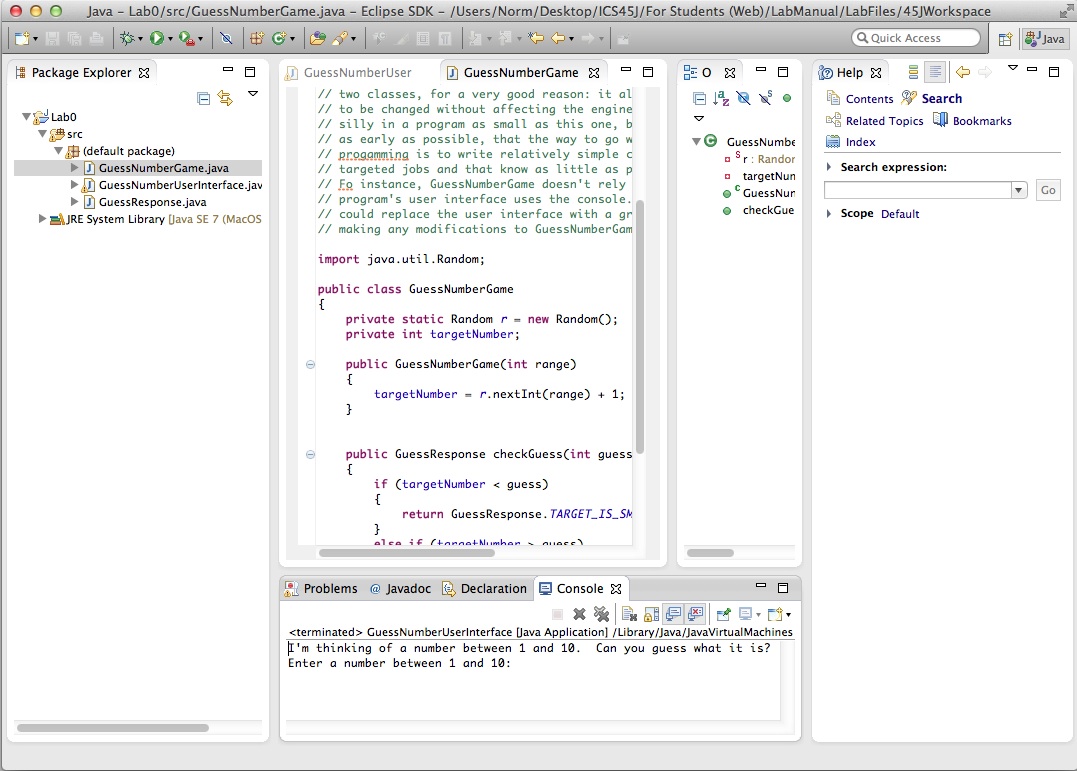Viewport: 1077px width, 771px height.
Task: Click the green Run button in toolbar
Action: (156, 38)
